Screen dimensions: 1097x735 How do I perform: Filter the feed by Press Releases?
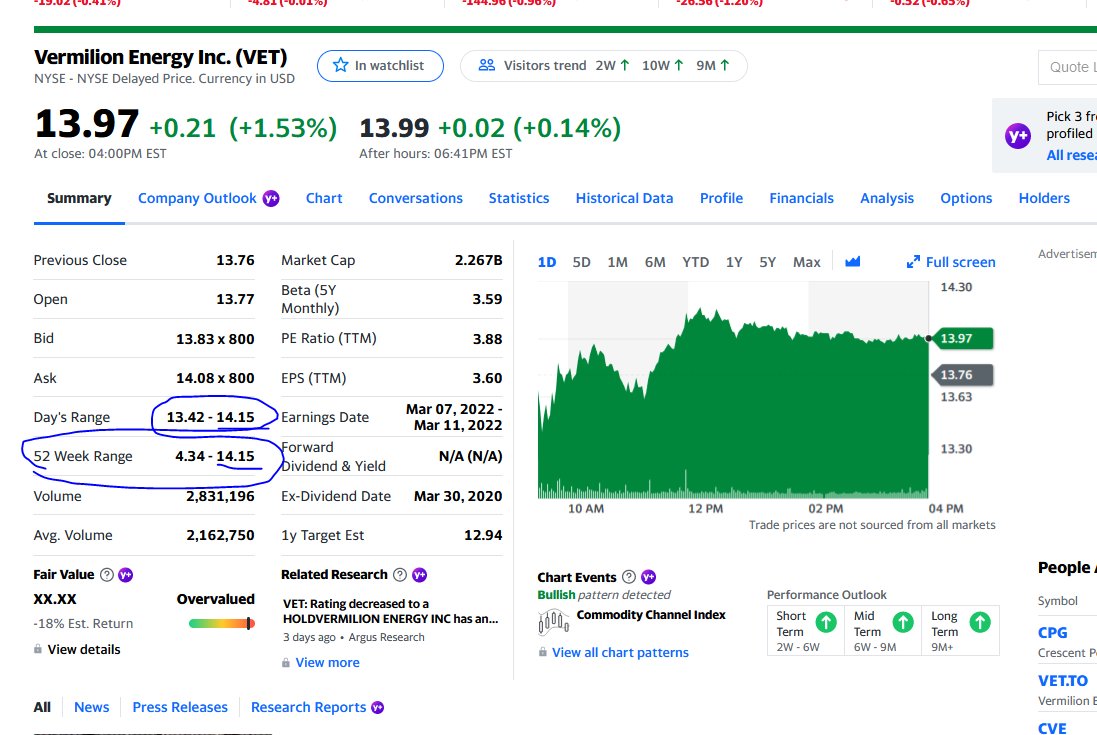[x=180, y=707]
